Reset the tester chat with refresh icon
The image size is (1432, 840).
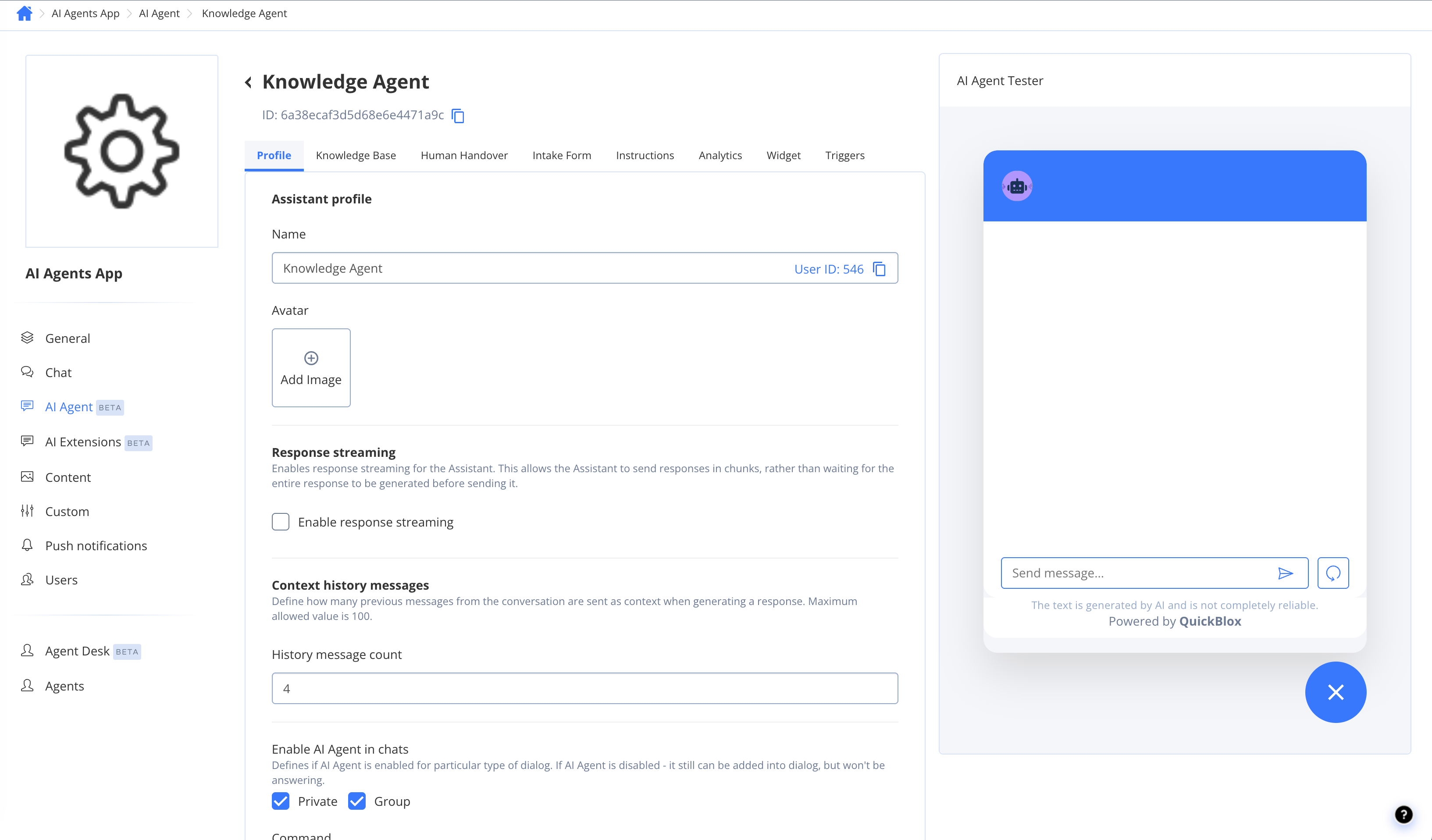(1333, 573)
